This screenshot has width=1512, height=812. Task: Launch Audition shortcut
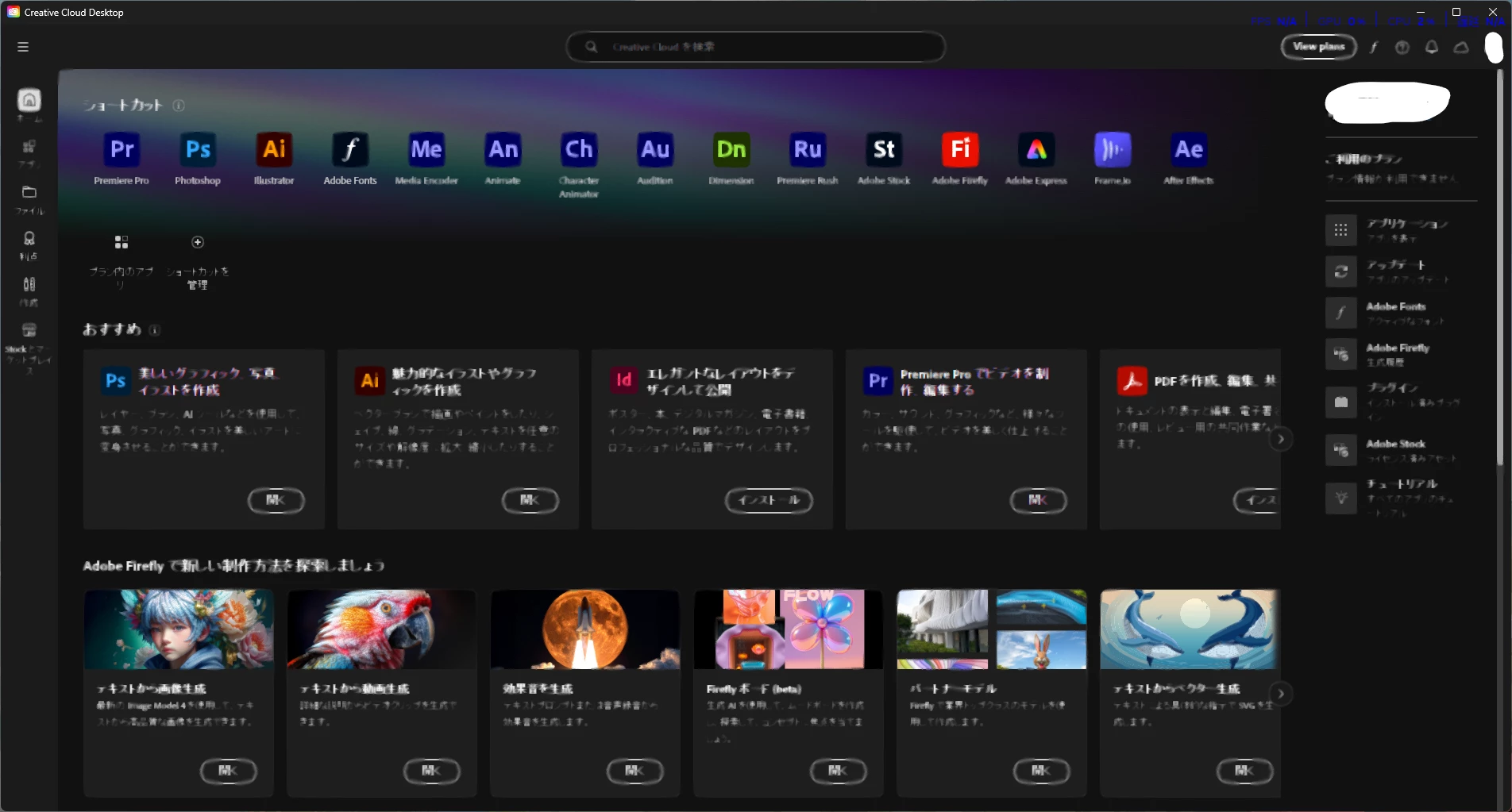pyautogui.click(x=655, y=149)
